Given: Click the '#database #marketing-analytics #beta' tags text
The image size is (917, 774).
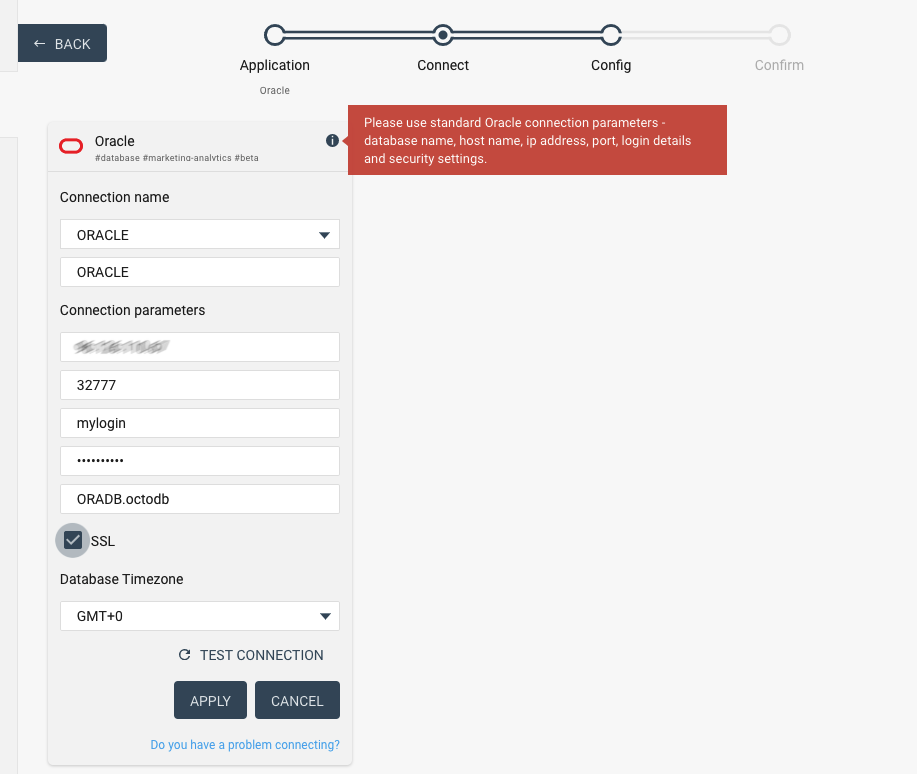Looking at the screenshot, I should click(177, 158).
